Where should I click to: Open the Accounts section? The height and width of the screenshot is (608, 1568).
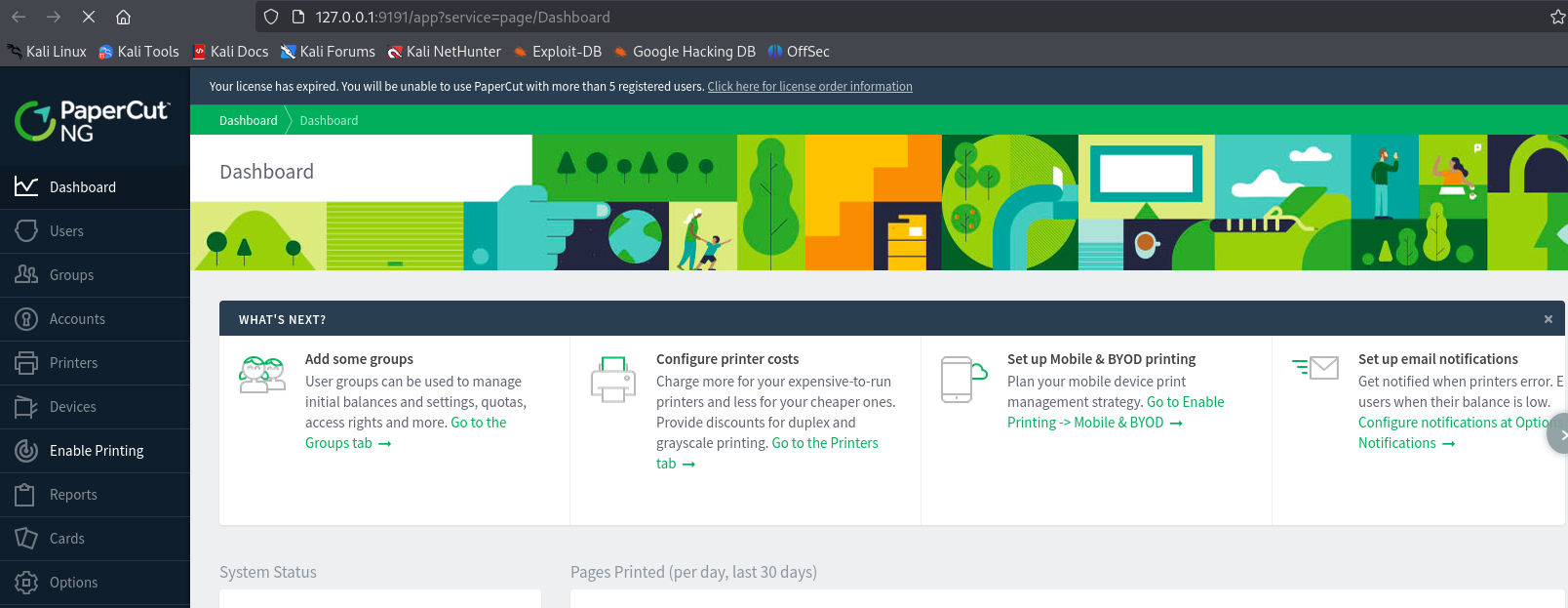(95, 318)
